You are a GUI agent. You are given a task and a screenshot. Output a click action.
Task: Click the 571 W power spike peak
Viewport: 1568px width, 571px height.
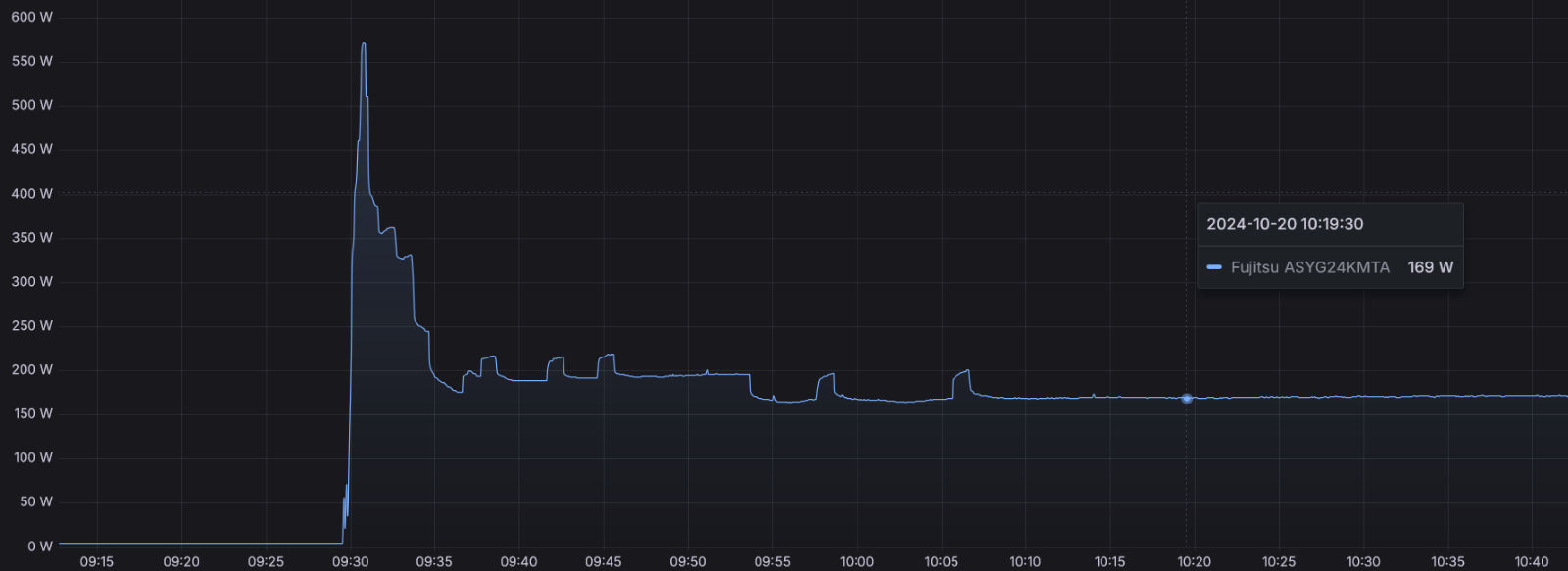[364, 44]
